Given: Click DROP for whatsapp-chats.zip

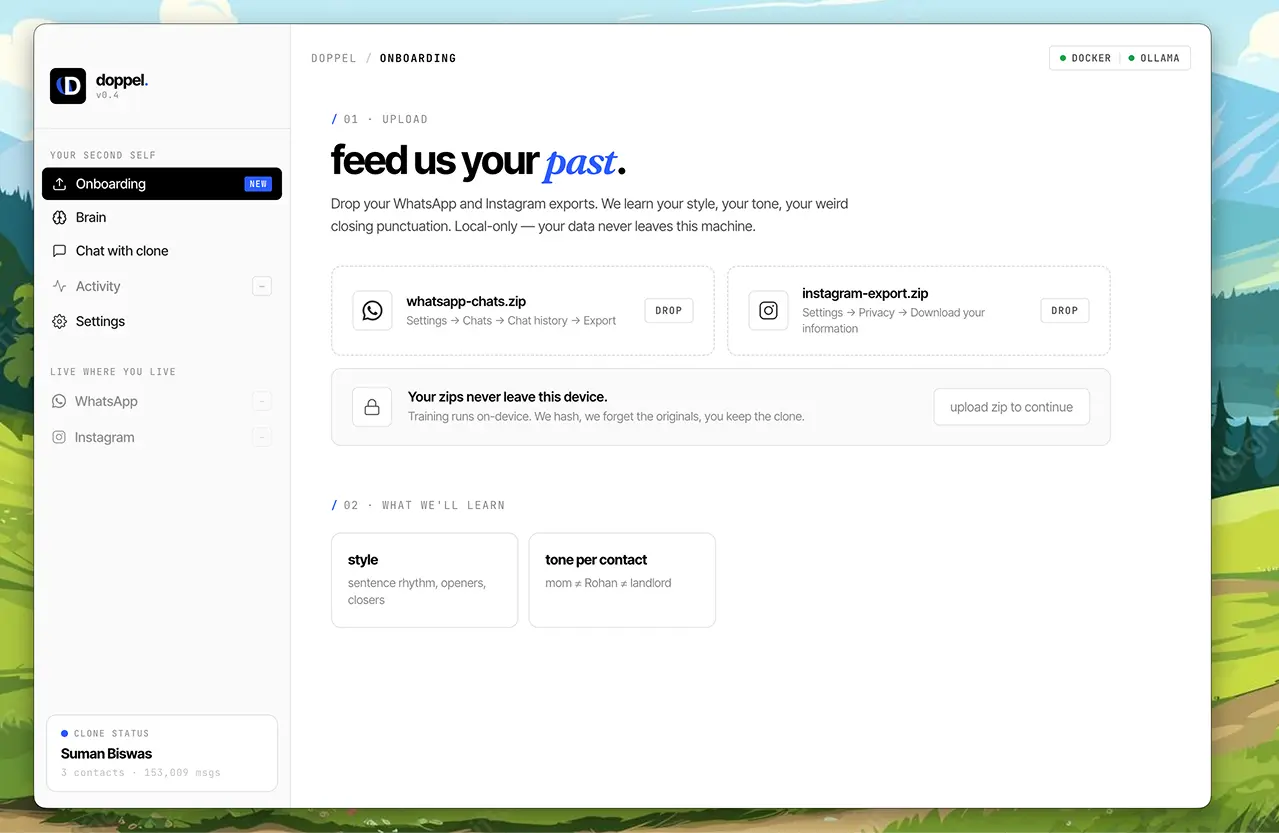Looking at the screenshot, I should pos(669,311).
